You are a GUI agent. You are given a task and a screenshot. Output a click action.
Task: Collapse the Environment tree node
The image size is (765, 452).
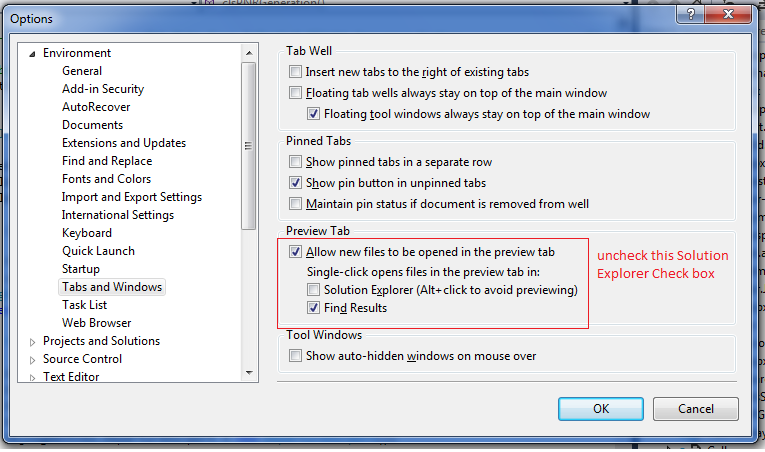click(32, 53)
